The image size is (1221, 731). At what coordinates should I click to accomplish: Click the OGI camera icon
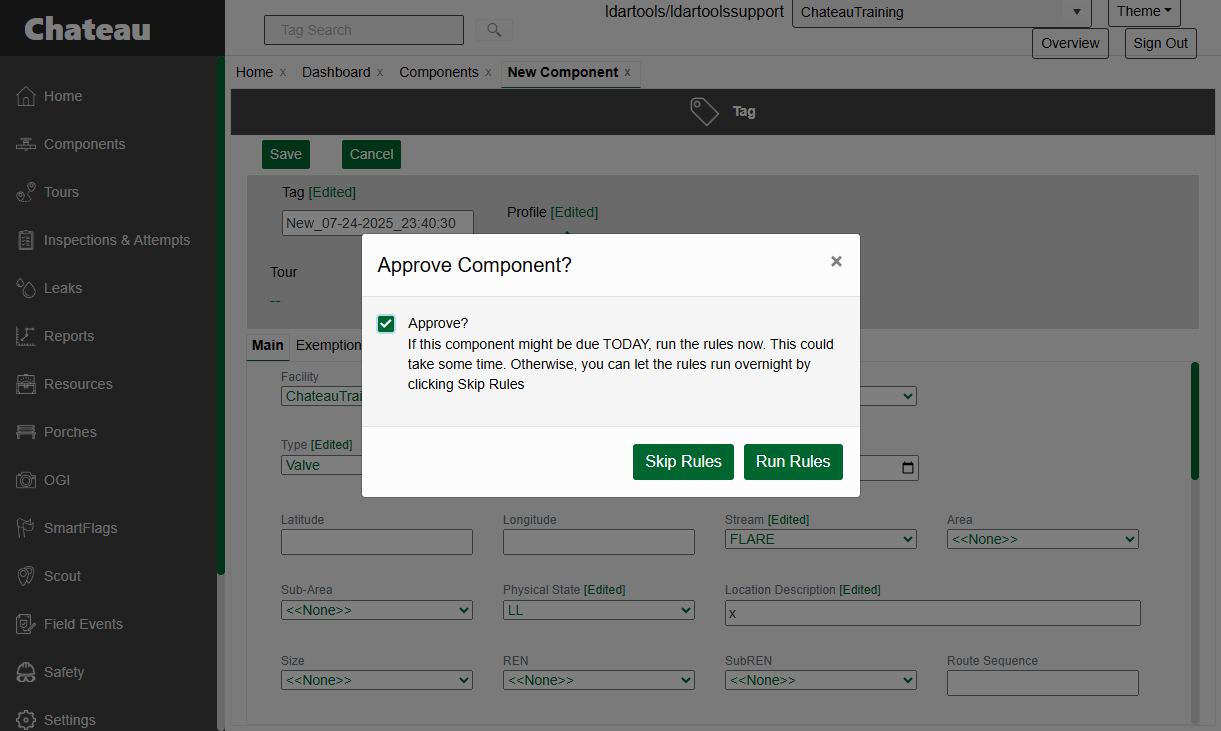(26, 480)
